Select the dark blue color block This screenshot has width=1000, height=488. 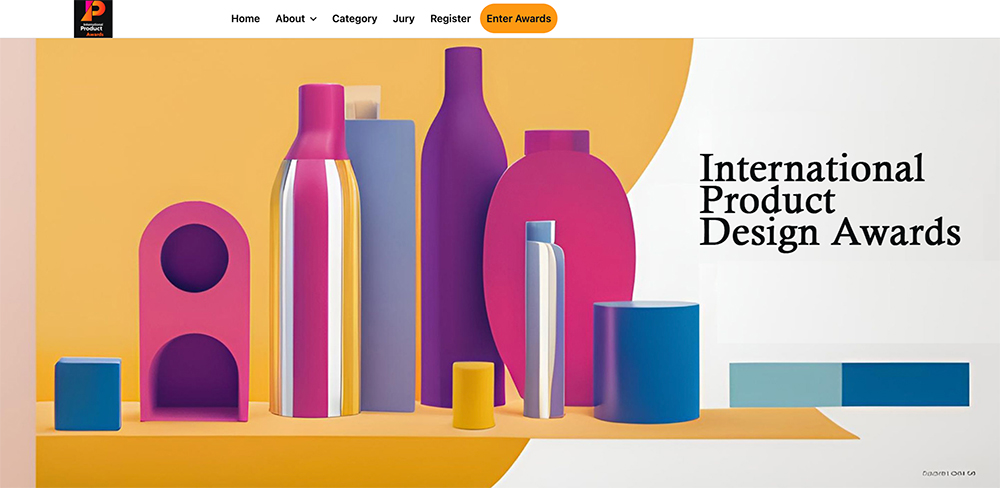tap(906, 385)
